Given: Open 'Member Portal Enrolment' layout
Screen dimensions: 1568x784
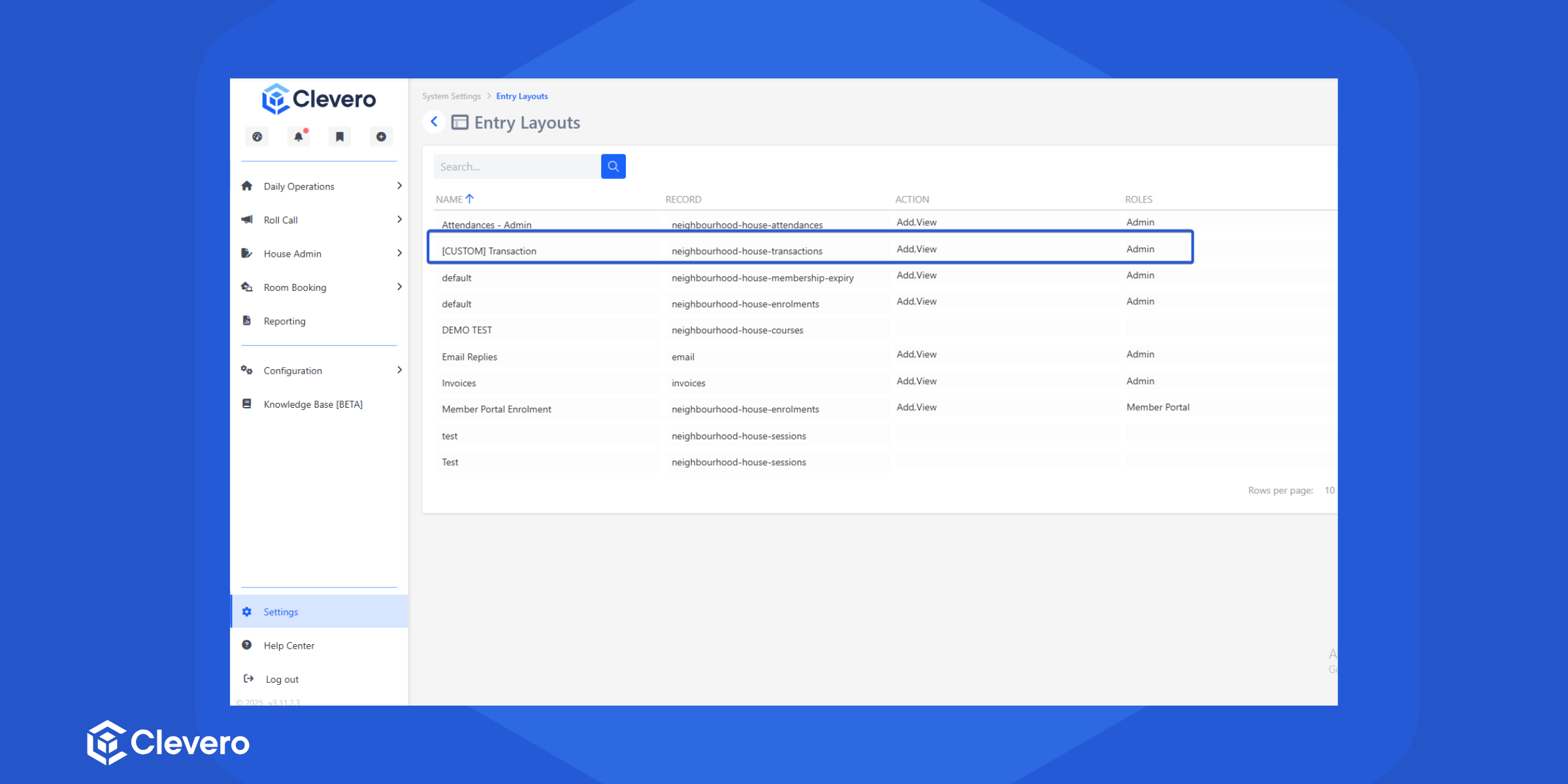Looking at the screenshot, I should point(497,409).
